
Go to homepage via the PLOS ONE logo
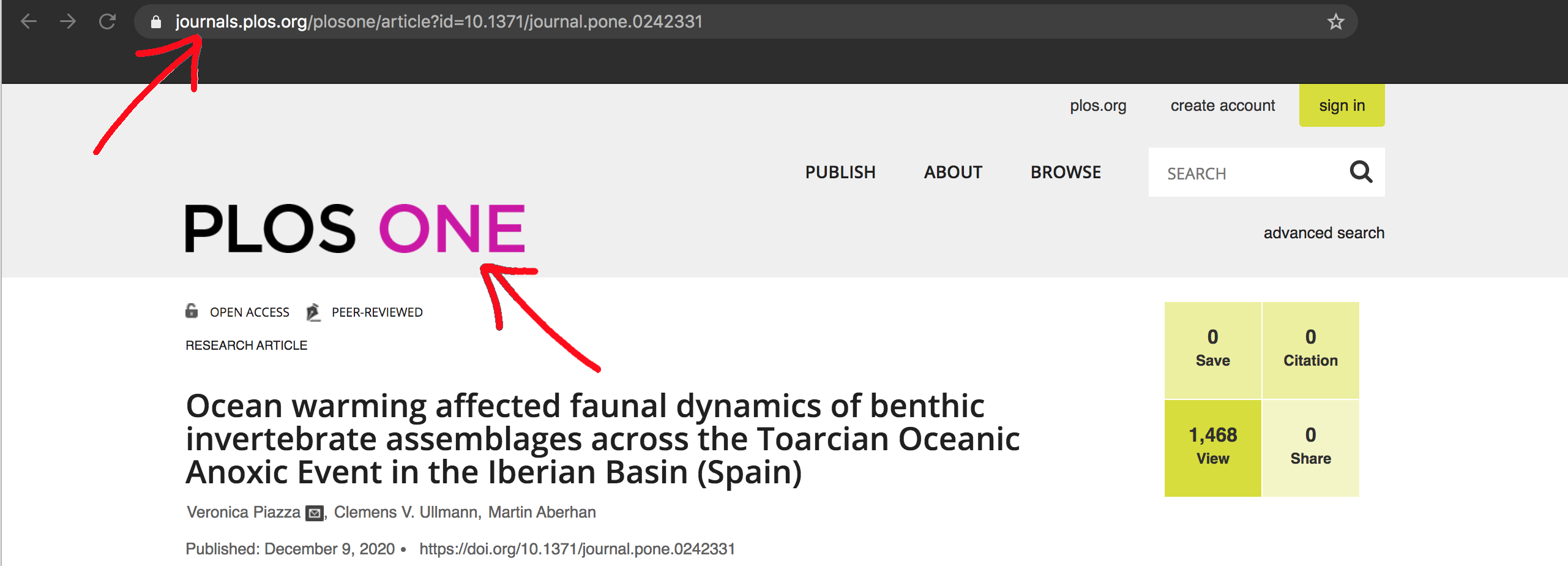coord(355,228)
